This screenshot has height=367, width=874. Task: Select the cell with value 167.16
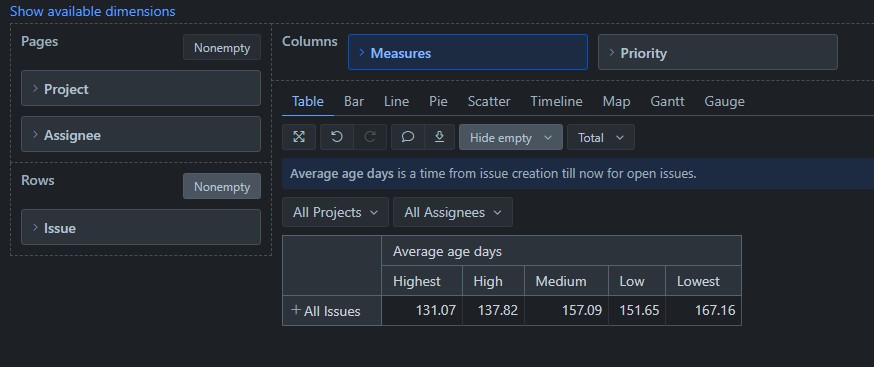(703, 311)
